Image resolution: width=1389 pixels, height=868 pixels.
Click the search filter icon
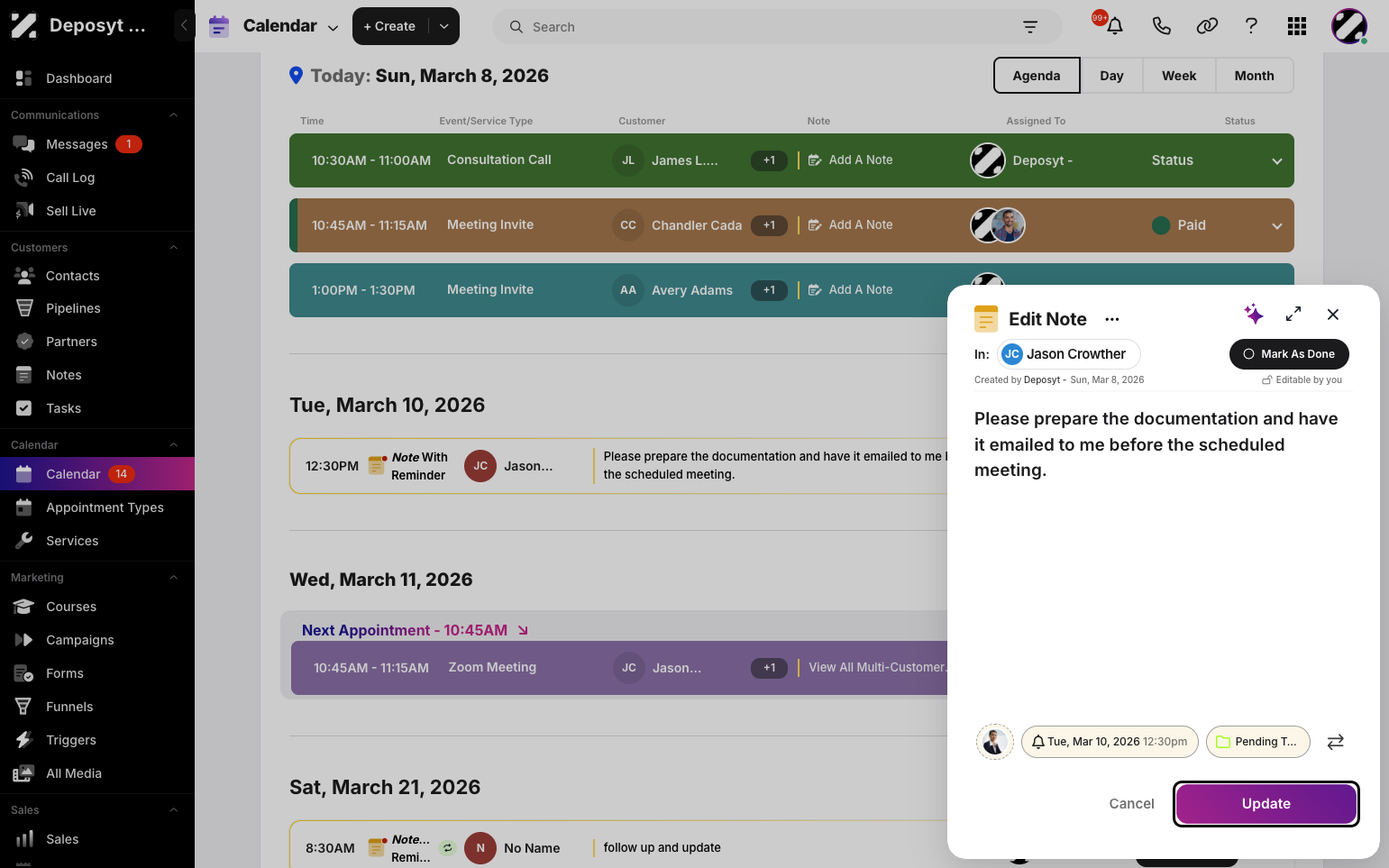coord(1030,27)
